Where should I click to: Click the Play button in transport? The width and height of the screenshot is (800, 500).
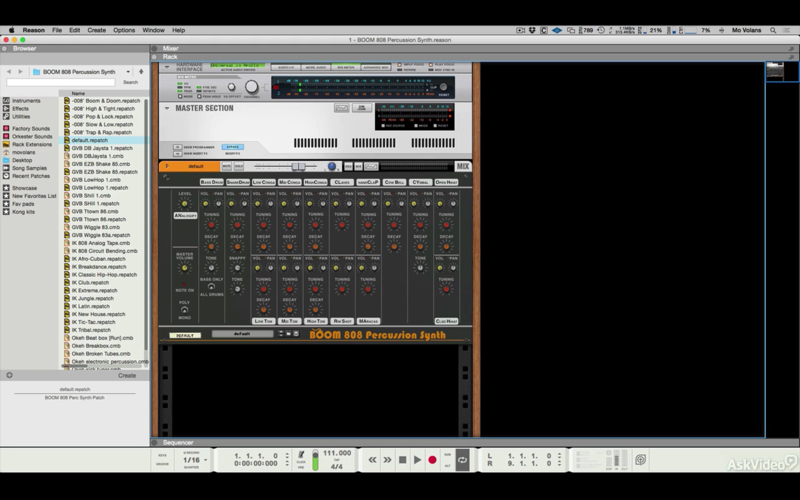point(417,460)
